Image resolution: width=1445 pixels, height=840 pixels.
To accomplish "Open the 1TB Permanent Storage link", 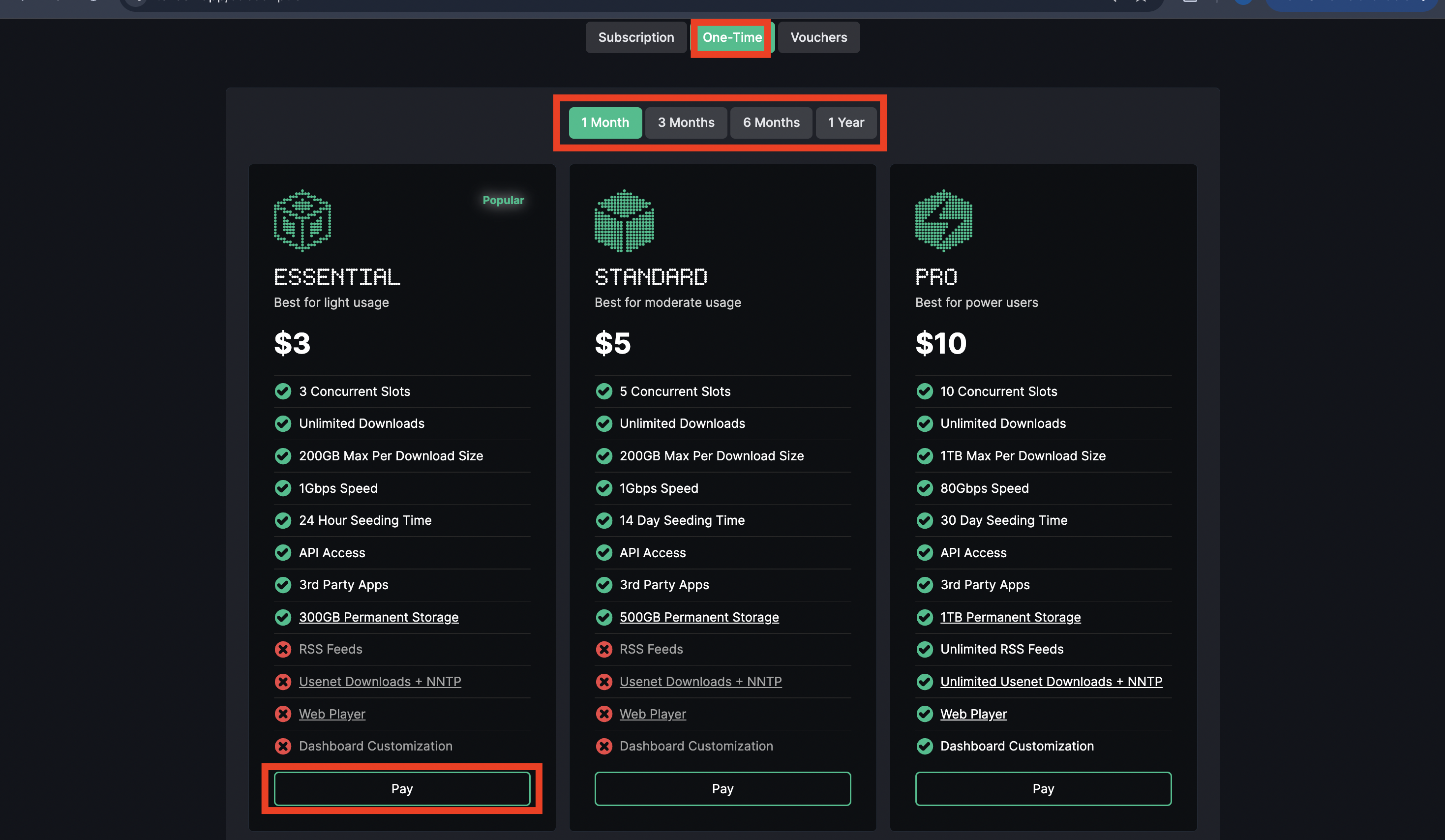I will point(1010,617).
